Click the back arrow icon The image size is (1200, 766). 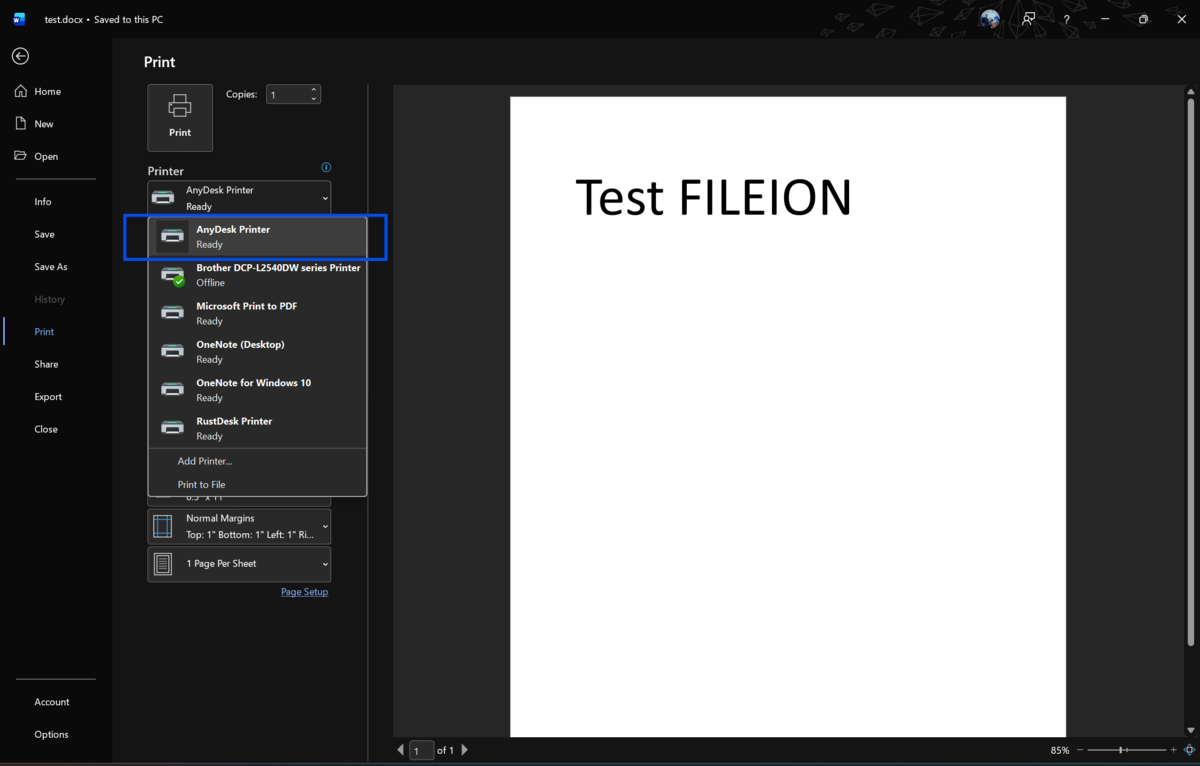click(20, 57)
